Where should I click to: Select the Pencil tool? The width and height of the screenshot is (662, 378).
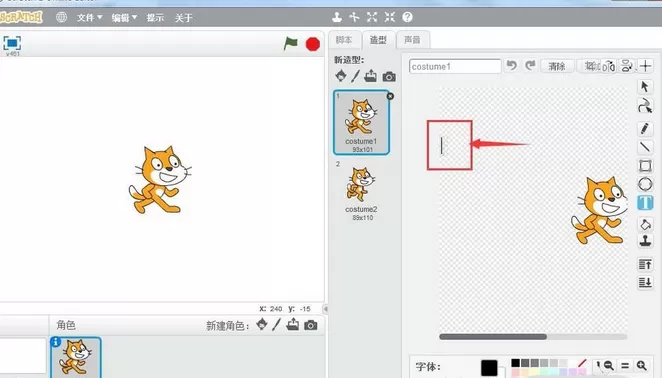[645, 129]
